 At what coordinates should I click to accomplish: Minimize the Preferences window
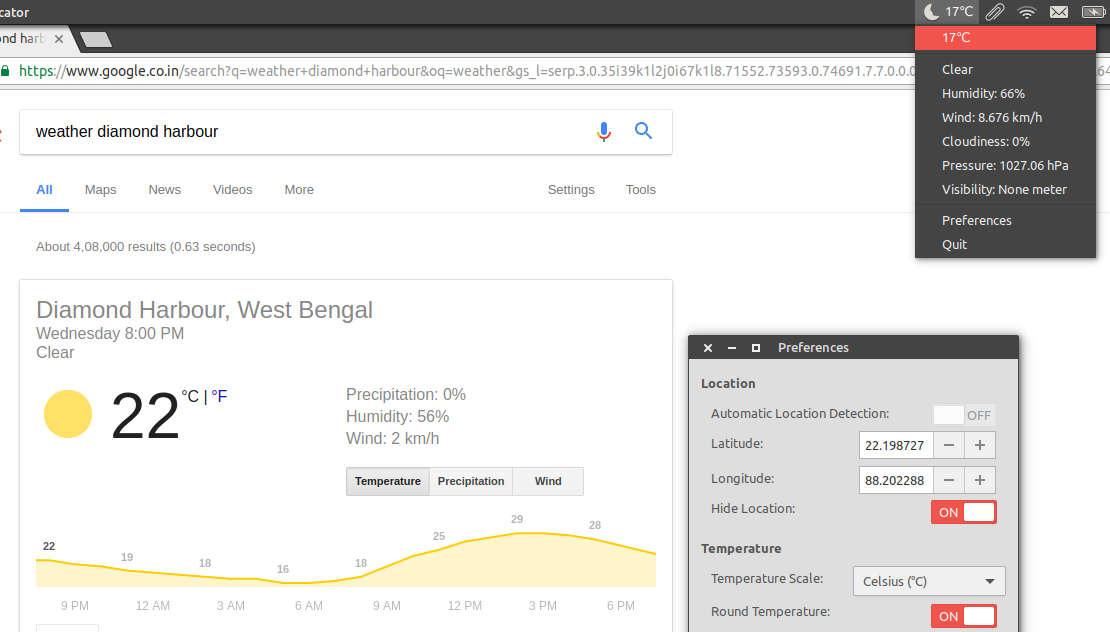pos(732,347)
